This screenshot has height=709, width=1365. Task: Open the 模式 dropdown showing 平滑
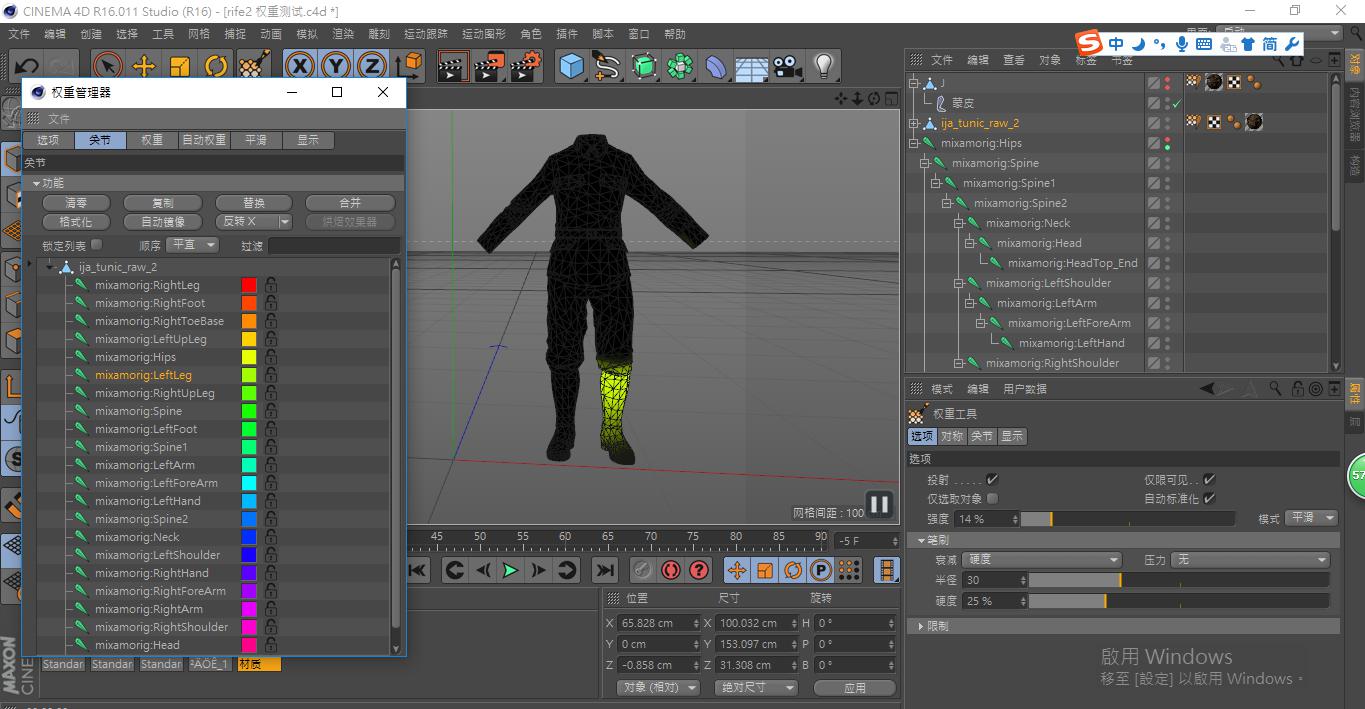(x=1311, y=519)
